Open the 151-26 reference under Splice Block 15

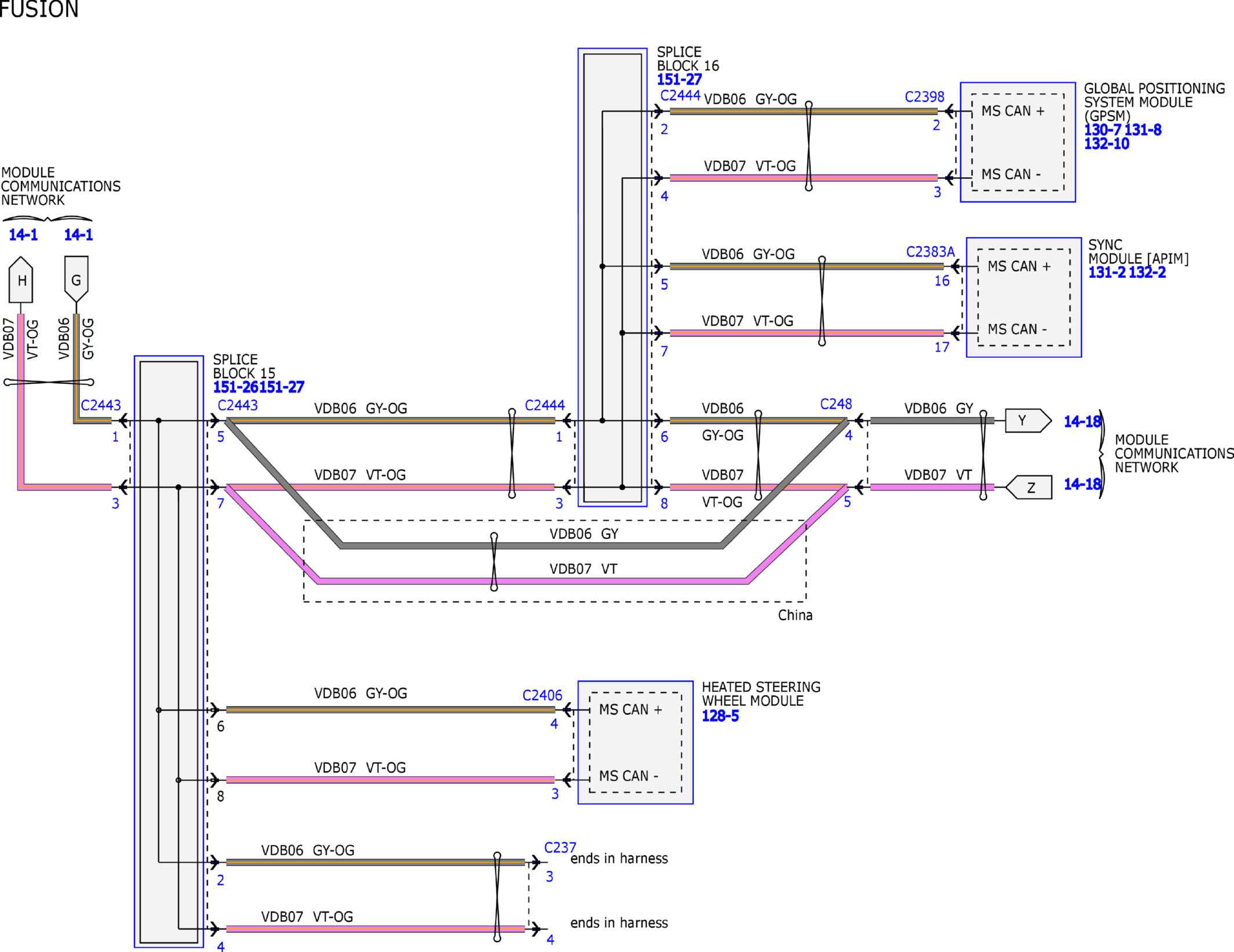[236, 387]
